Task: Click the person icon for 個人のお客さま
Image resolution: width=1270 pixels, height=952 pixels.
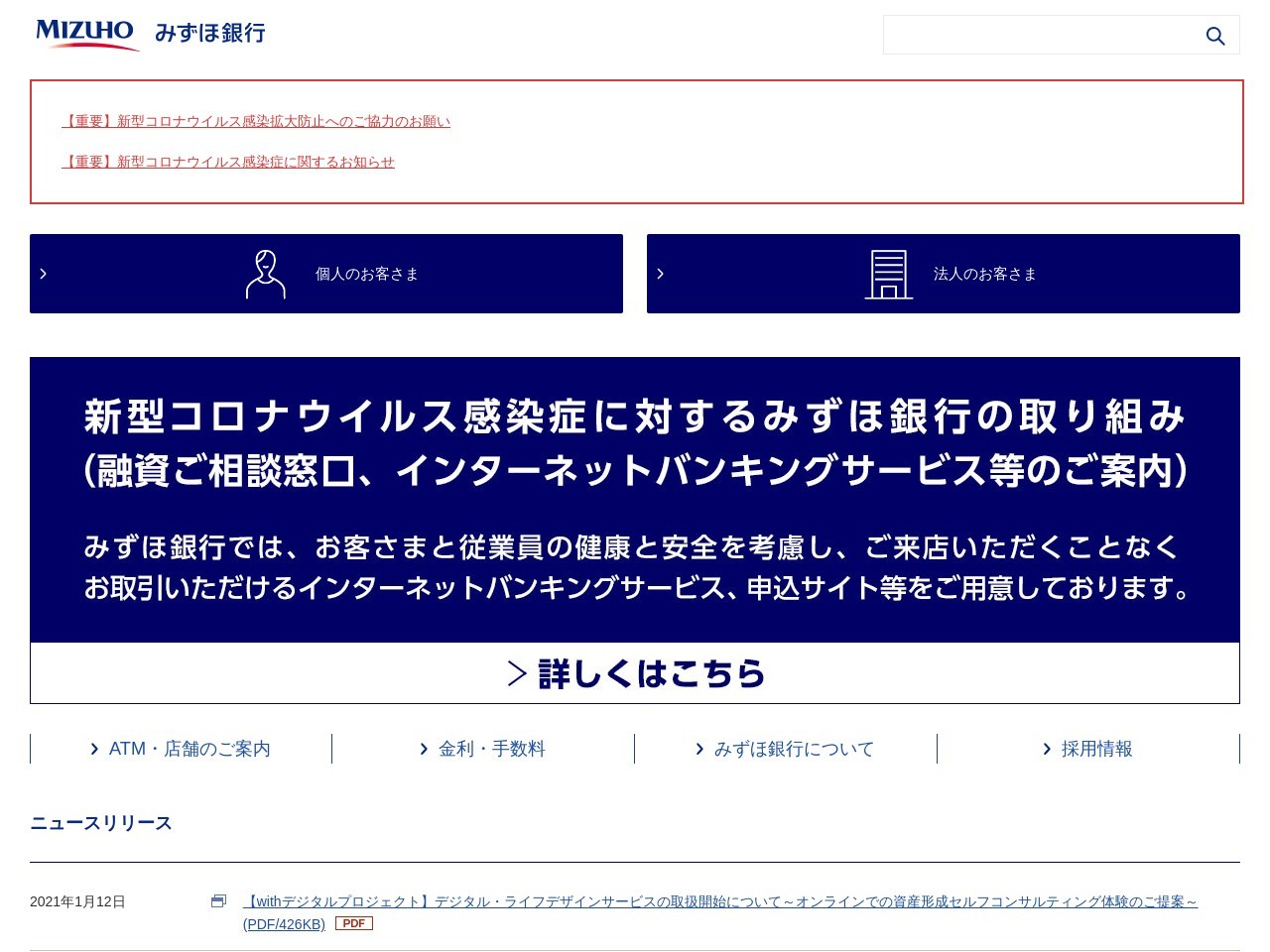Action: point(266,274)
